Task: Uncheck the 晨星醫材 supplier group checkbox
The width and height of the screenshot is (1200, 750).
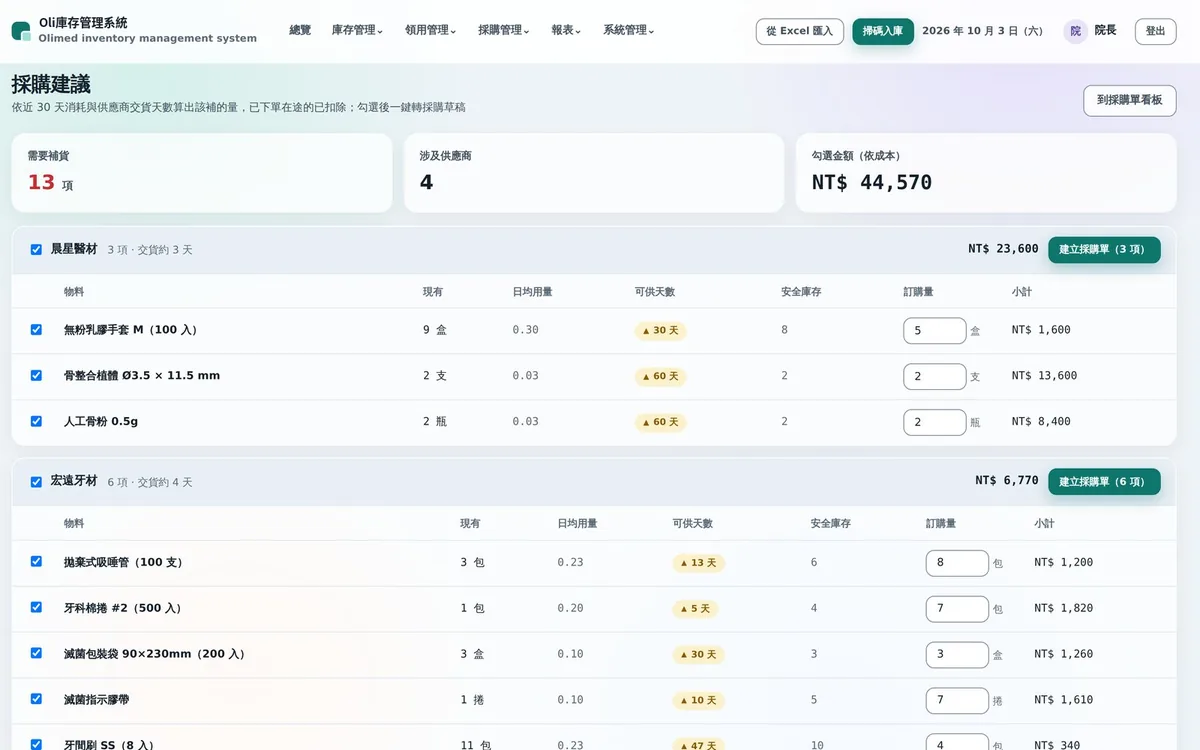Action: click(x=36, y=250)
